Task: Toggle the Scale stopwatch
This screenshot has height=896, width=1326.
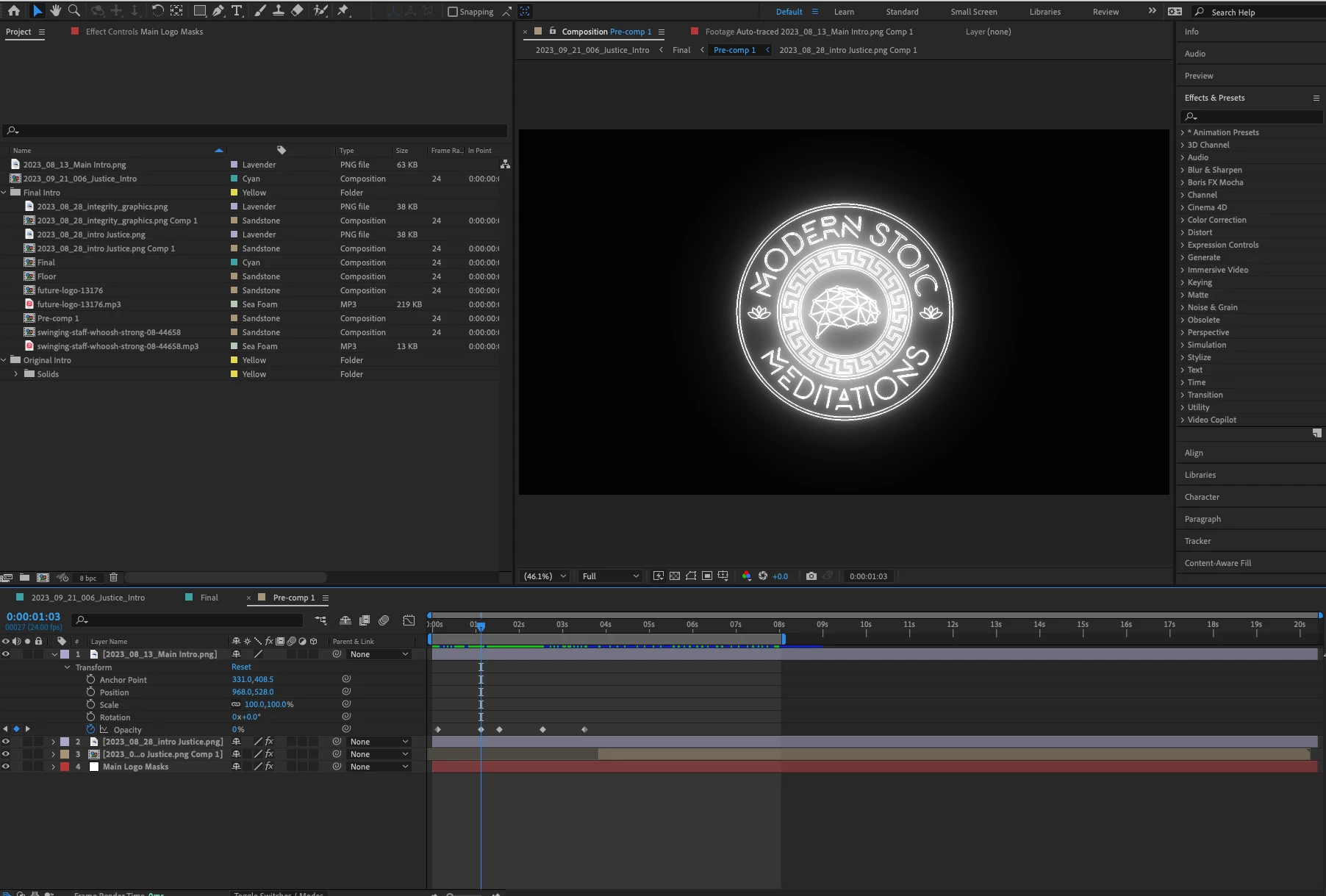Action: 90,704
